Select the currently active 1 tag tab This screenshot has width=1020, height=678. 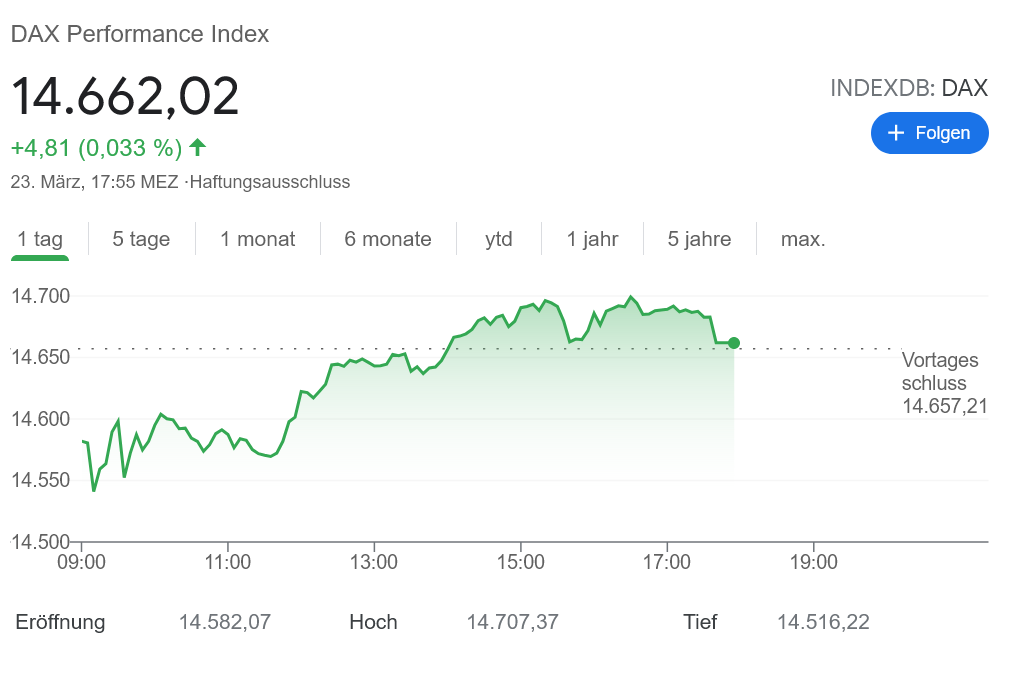pos(40,239)
